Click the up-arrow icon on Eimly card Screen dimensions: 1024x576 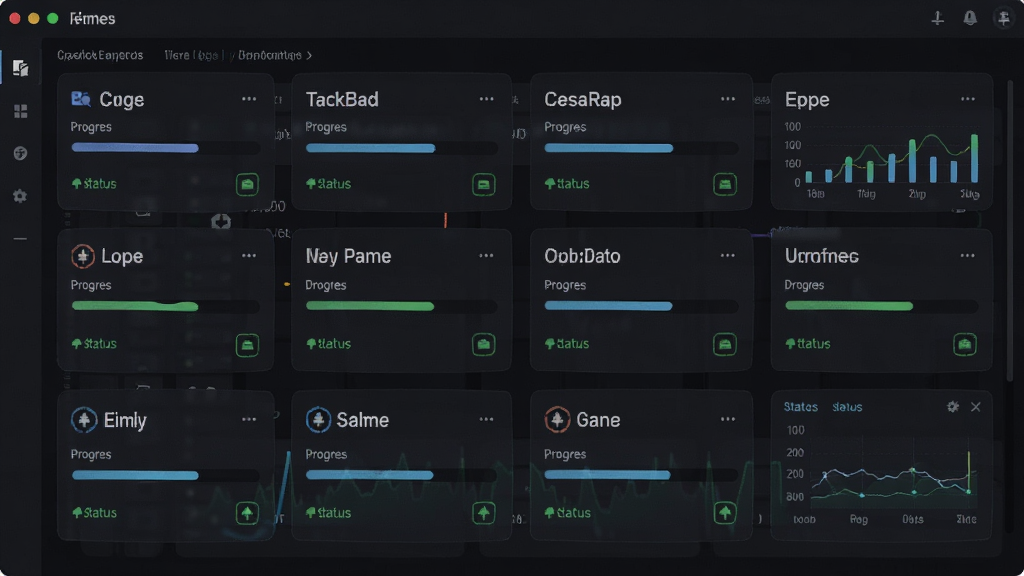tap(248, 513)
